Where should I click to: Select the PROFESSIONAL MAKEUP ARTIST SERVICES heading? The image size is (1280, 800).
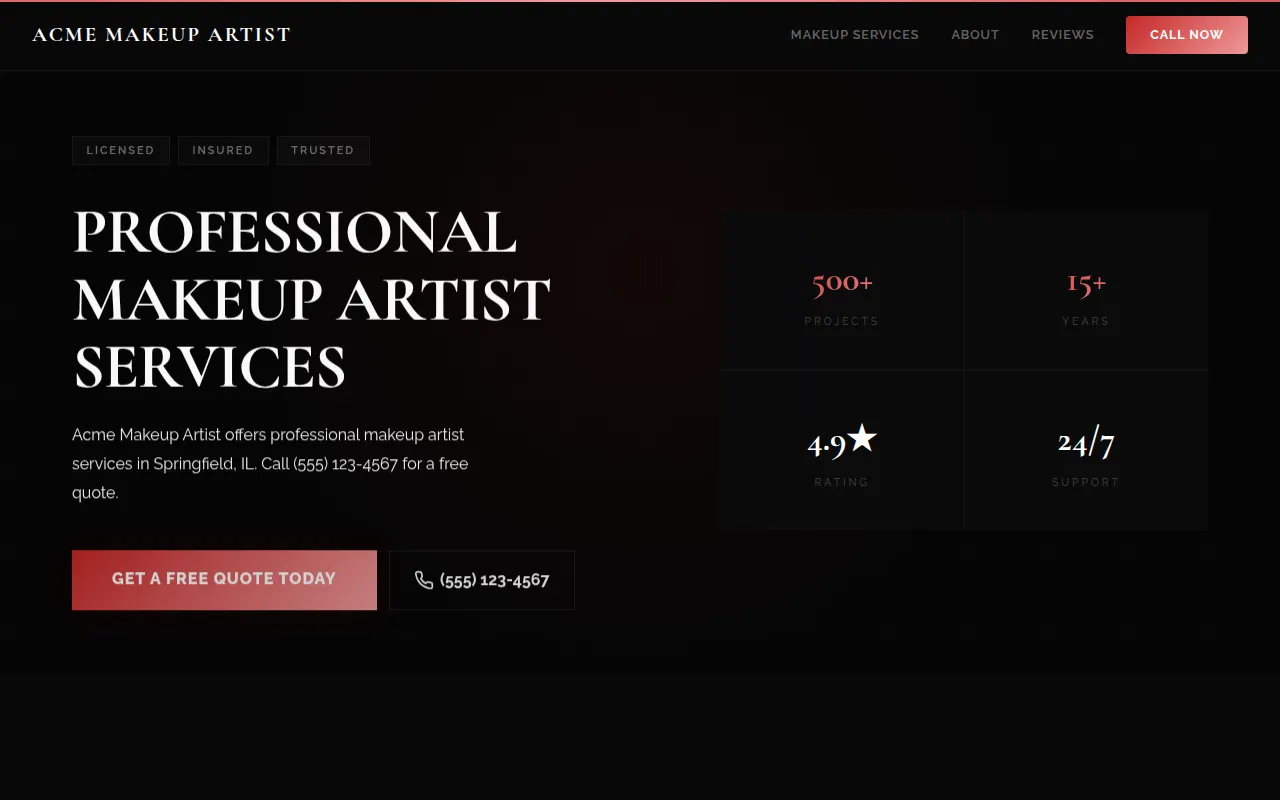(x=311, y=297)
